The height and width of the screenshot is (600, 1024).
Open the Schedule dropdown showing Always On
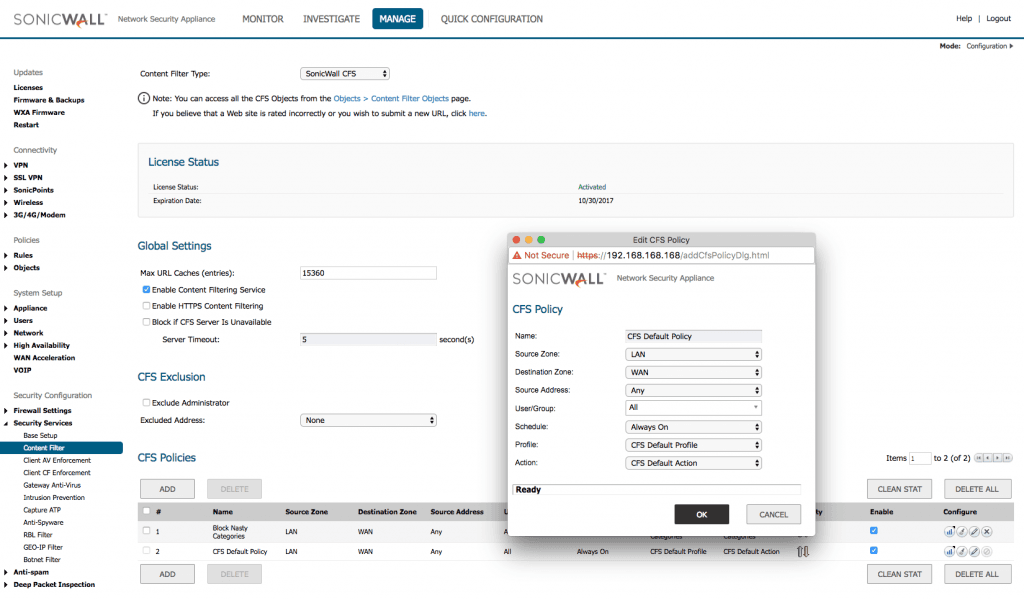(694, 427)
